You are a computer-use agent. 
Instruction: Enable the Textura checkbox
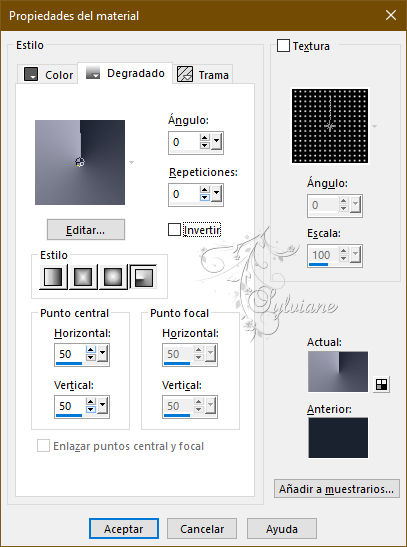(x=283, y=46)
